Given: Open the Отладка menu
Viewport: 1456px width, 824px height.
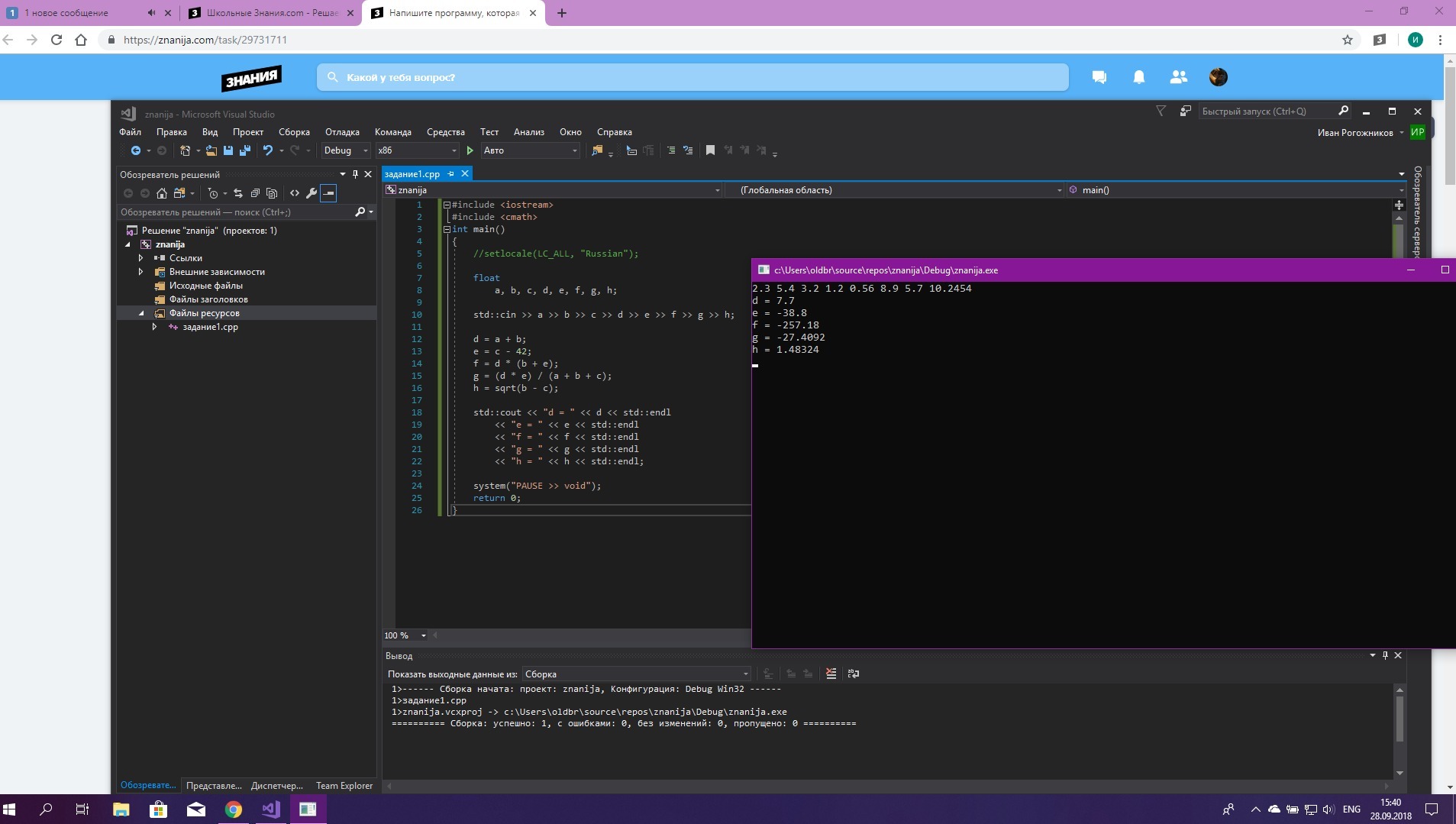Looking at the screenshot, I should 341,132.
